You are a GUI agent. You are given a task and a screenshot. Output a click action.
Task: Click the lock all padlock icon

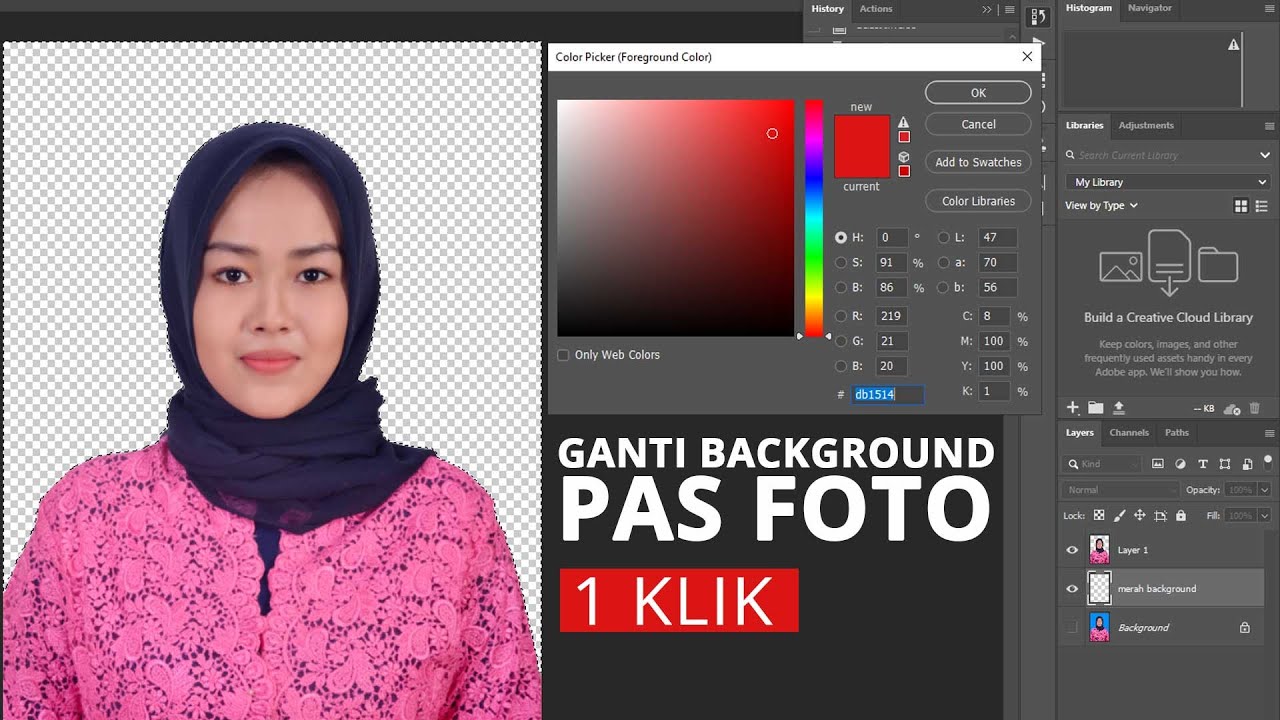pos(1181,516)
